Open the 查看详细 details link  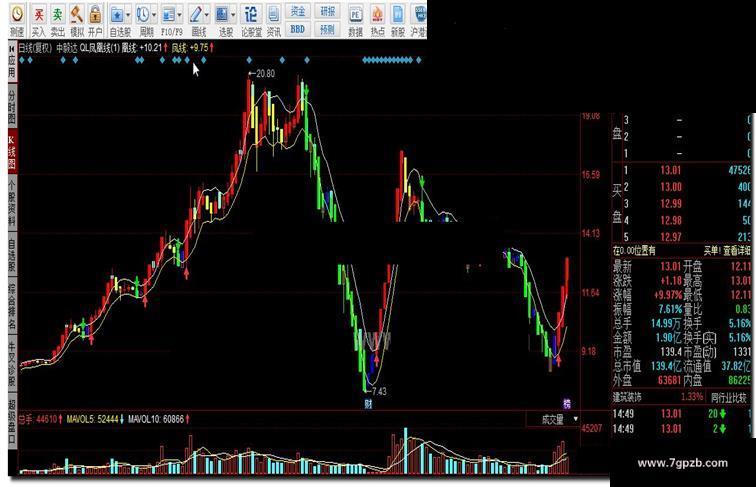click(736, 251)
